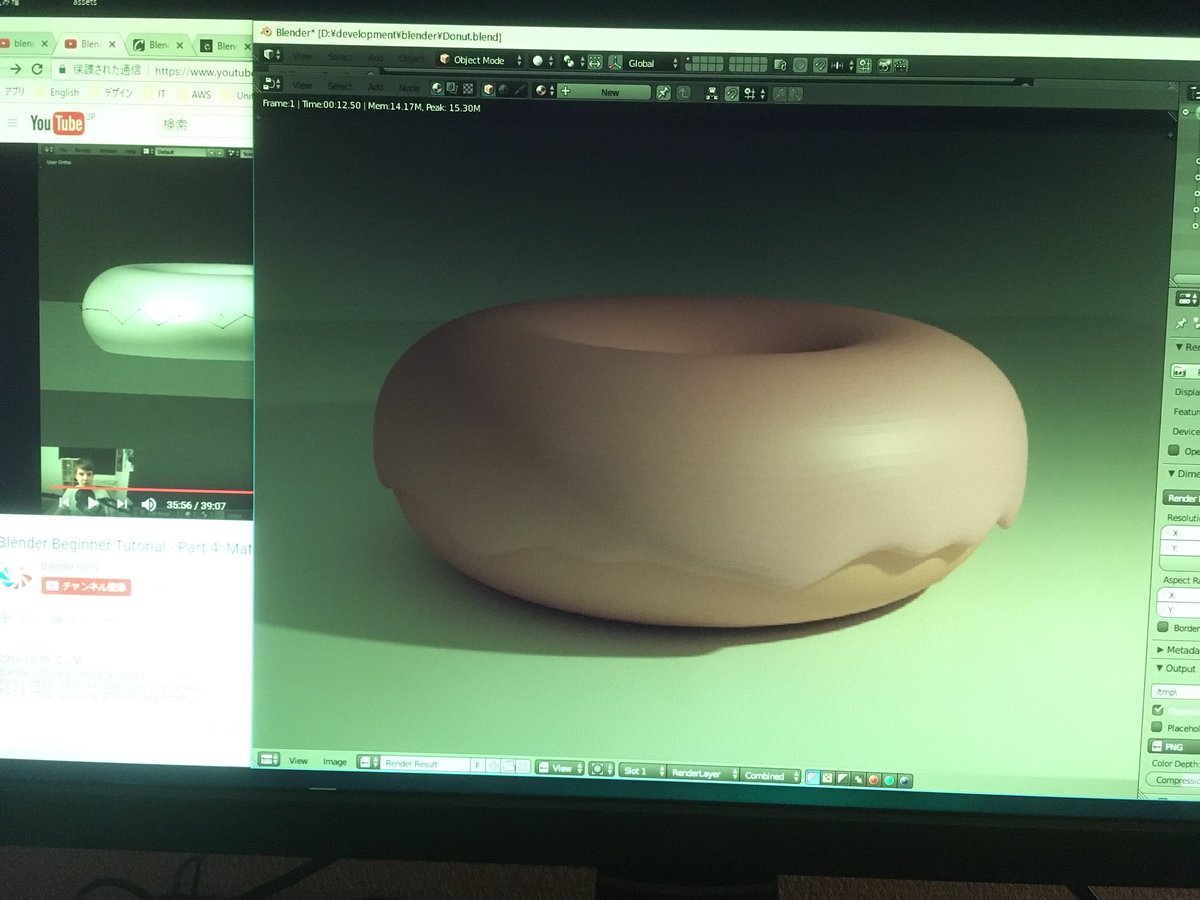Select the alpha channel display
This screenshot has height=900, width=1200.
[842, 778]
